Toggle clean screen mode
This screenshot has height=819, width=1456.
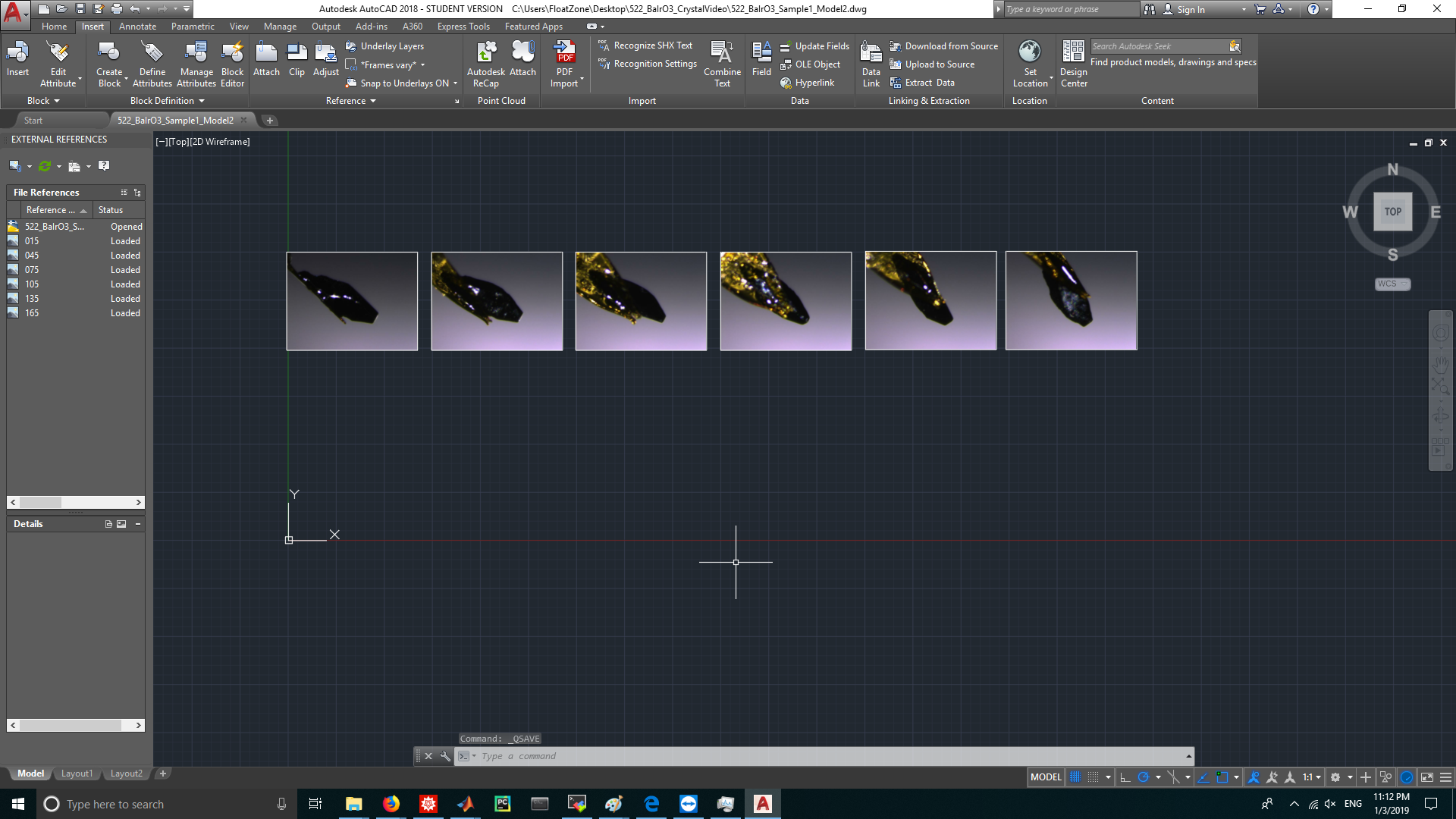point(1427,777)
